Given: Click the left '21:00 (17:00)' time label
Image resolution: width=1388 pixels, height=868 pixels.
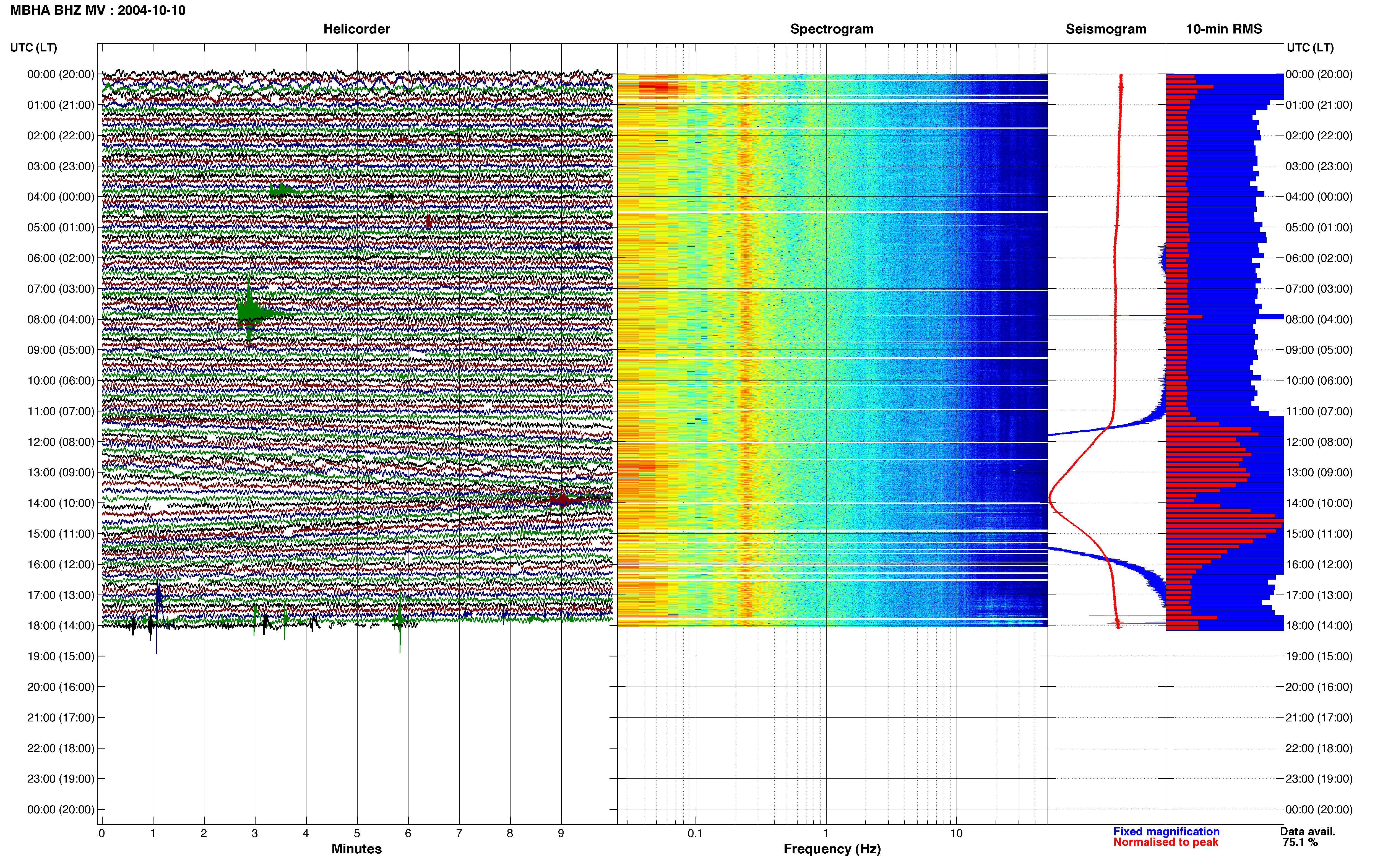Looking at the screenshot, I should [61, 718].
